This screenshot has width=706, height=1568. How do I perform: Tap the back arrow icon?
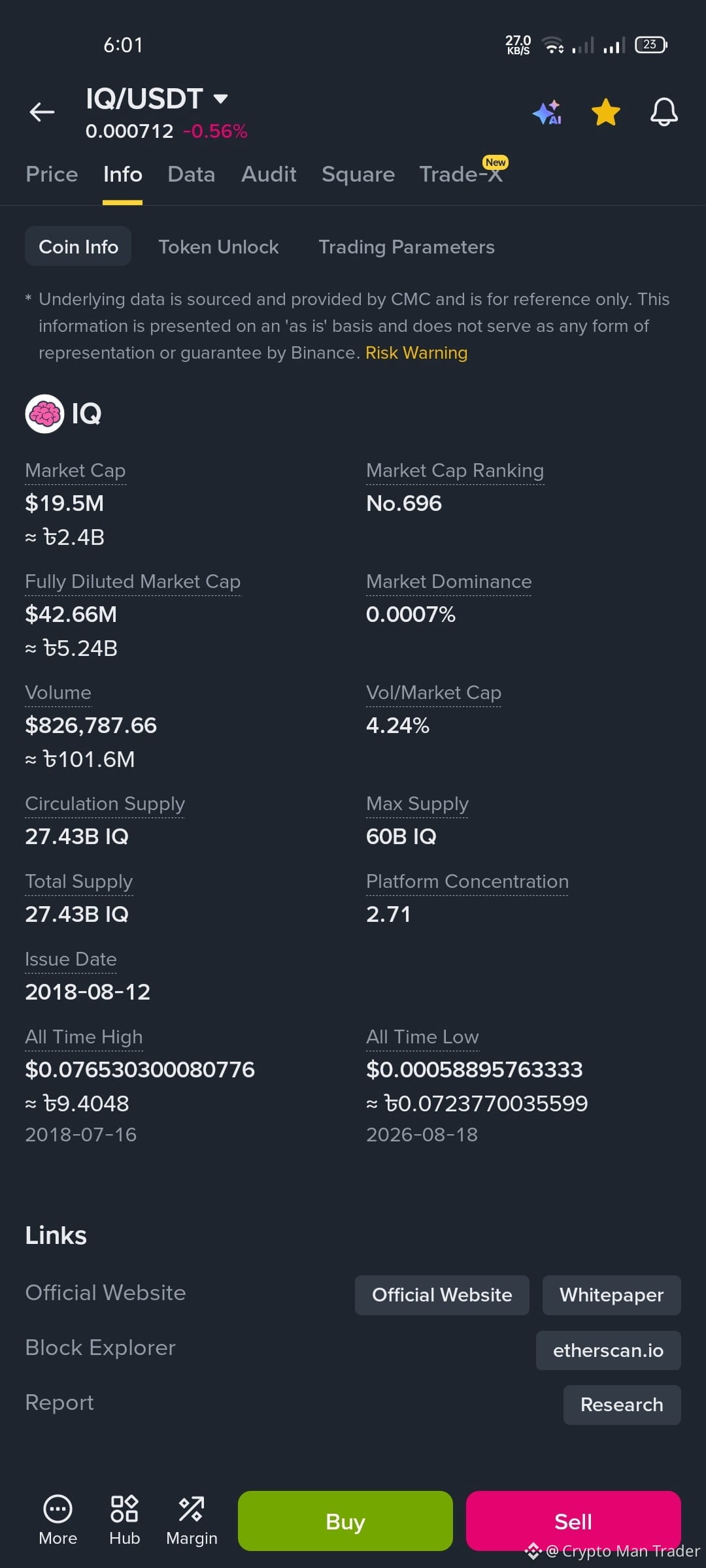42,112
